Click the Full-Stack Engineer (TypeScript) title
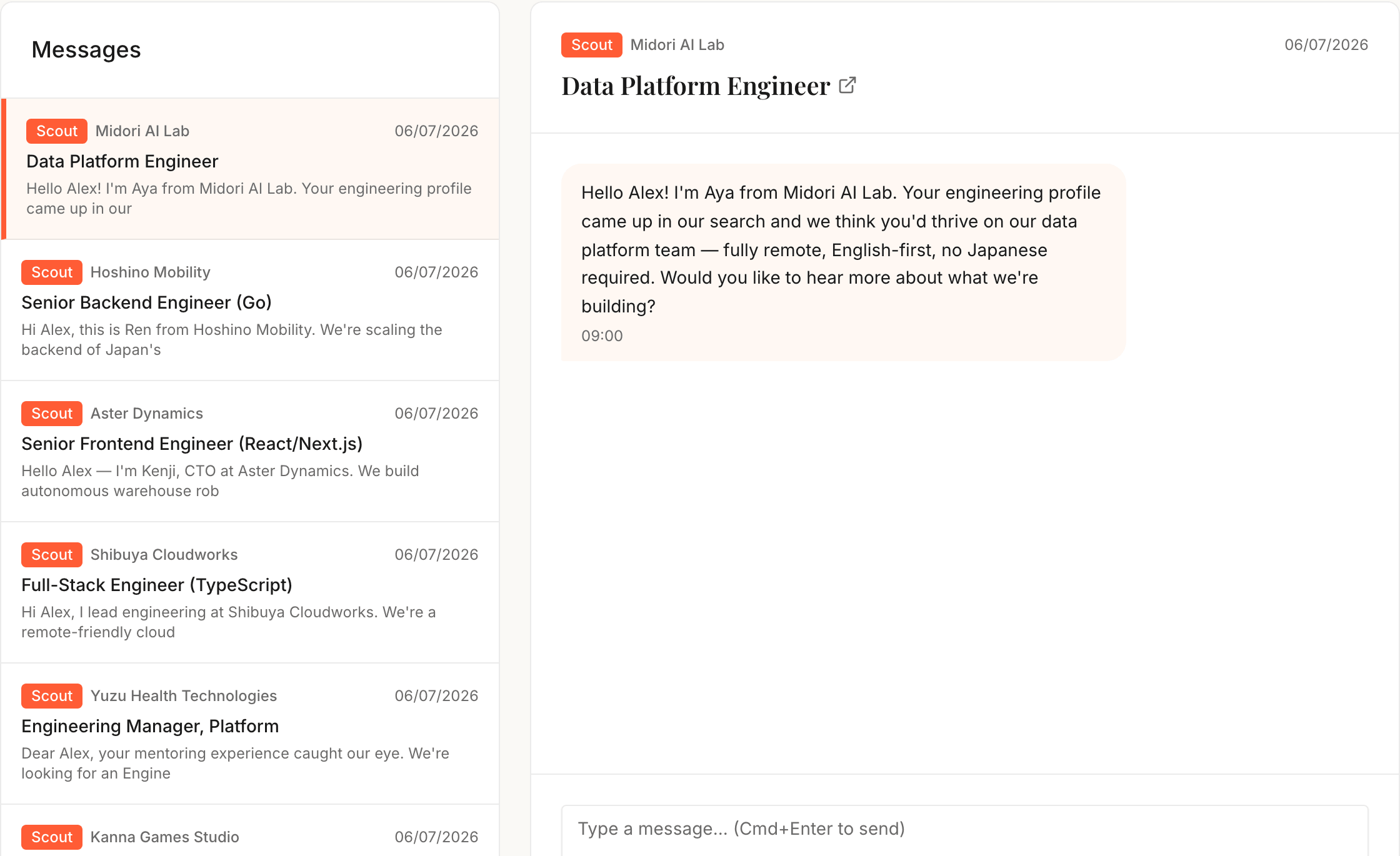The image size is (1400, 856). [157, 585]
